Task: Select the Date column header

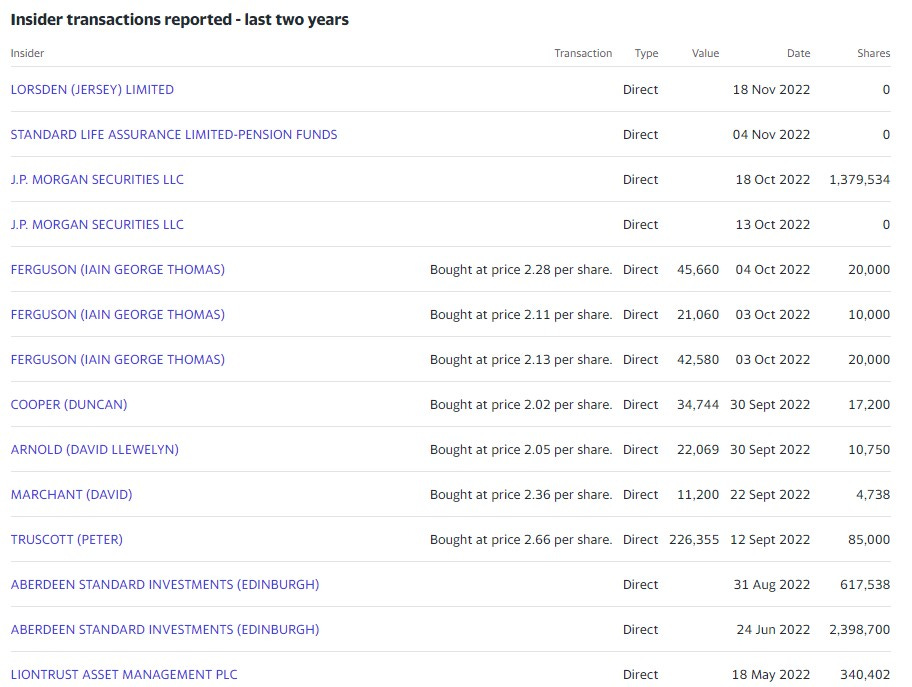Action: coord(799,53)
